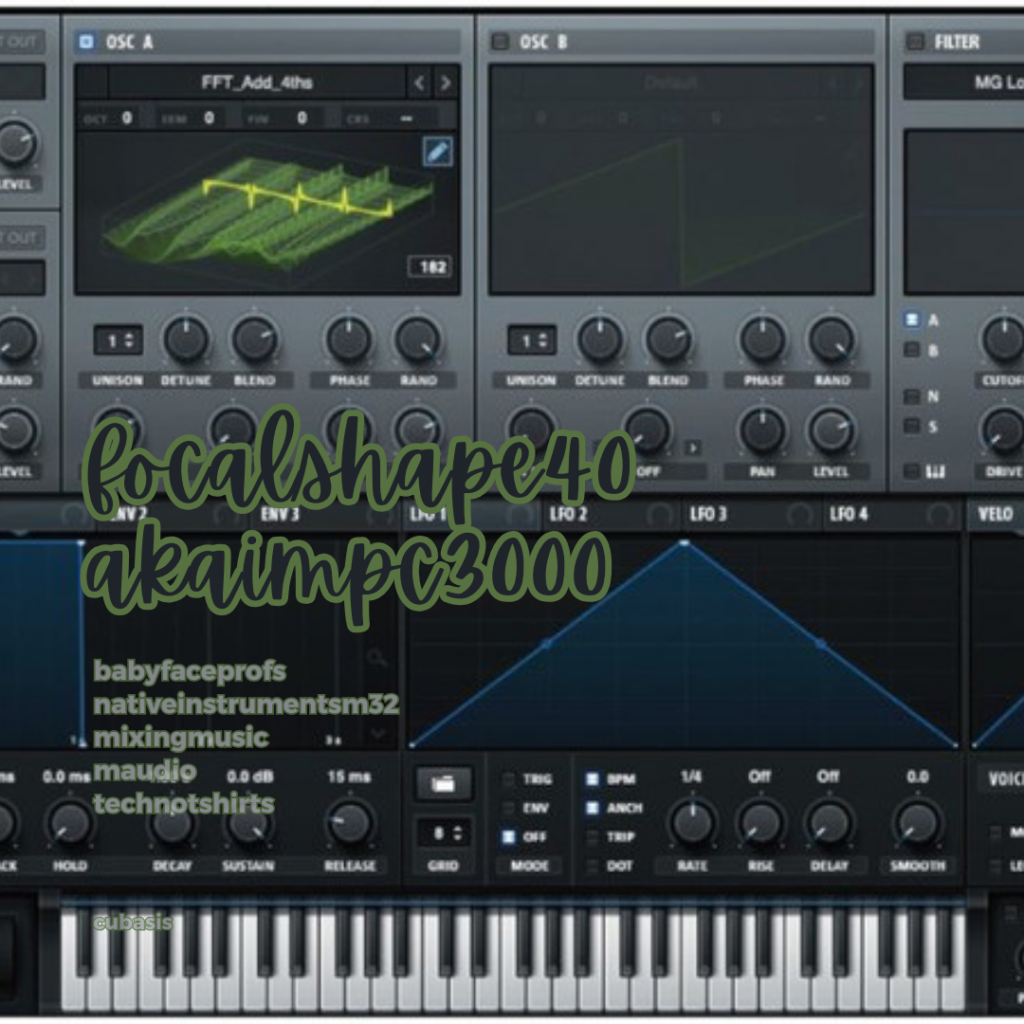Click the OSC A Detune knob
Image resolution: width=1024 pixels, height=1024 pixels.
[186, 340]
